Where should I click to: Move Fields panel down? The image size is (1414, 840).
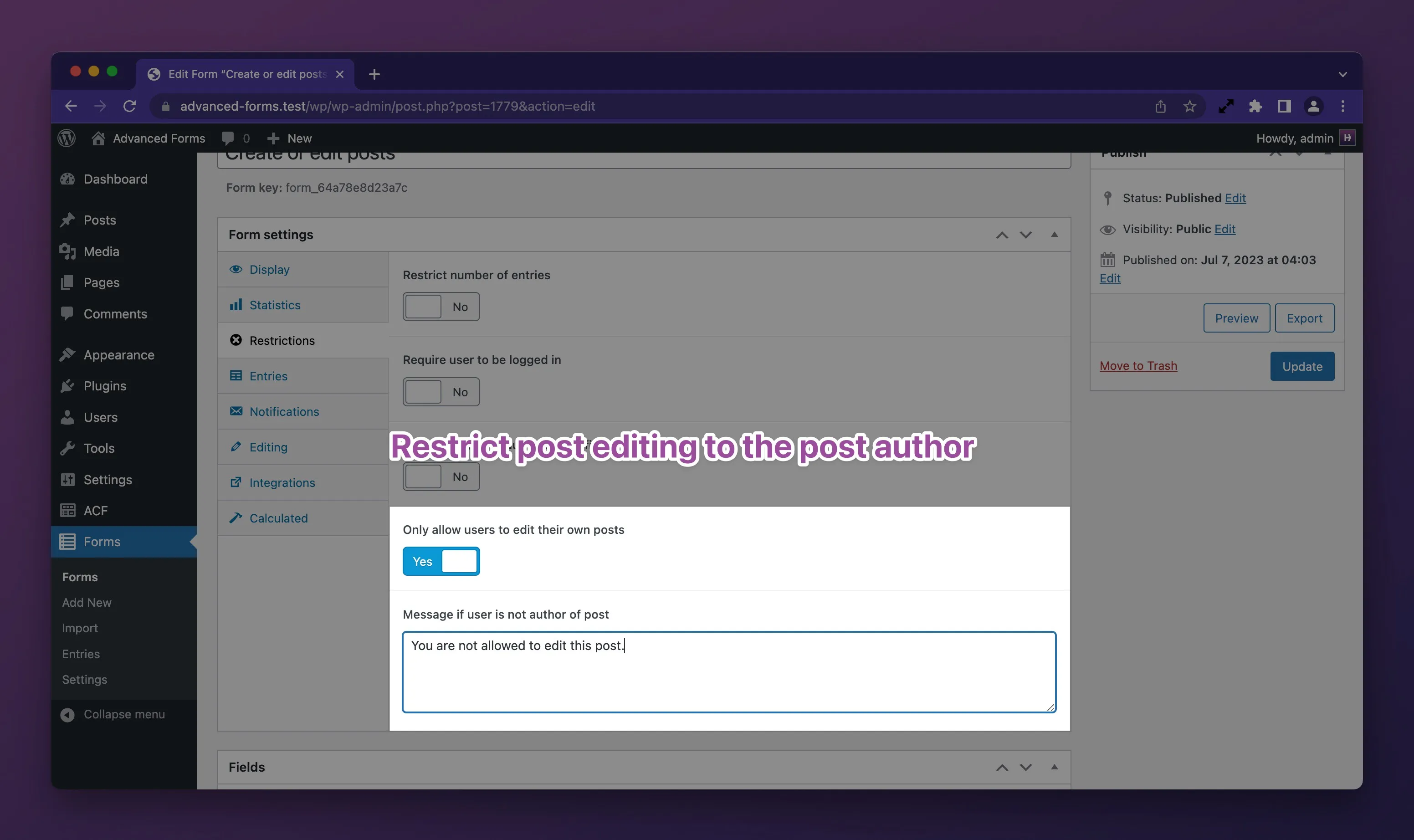pos(1026,768)
